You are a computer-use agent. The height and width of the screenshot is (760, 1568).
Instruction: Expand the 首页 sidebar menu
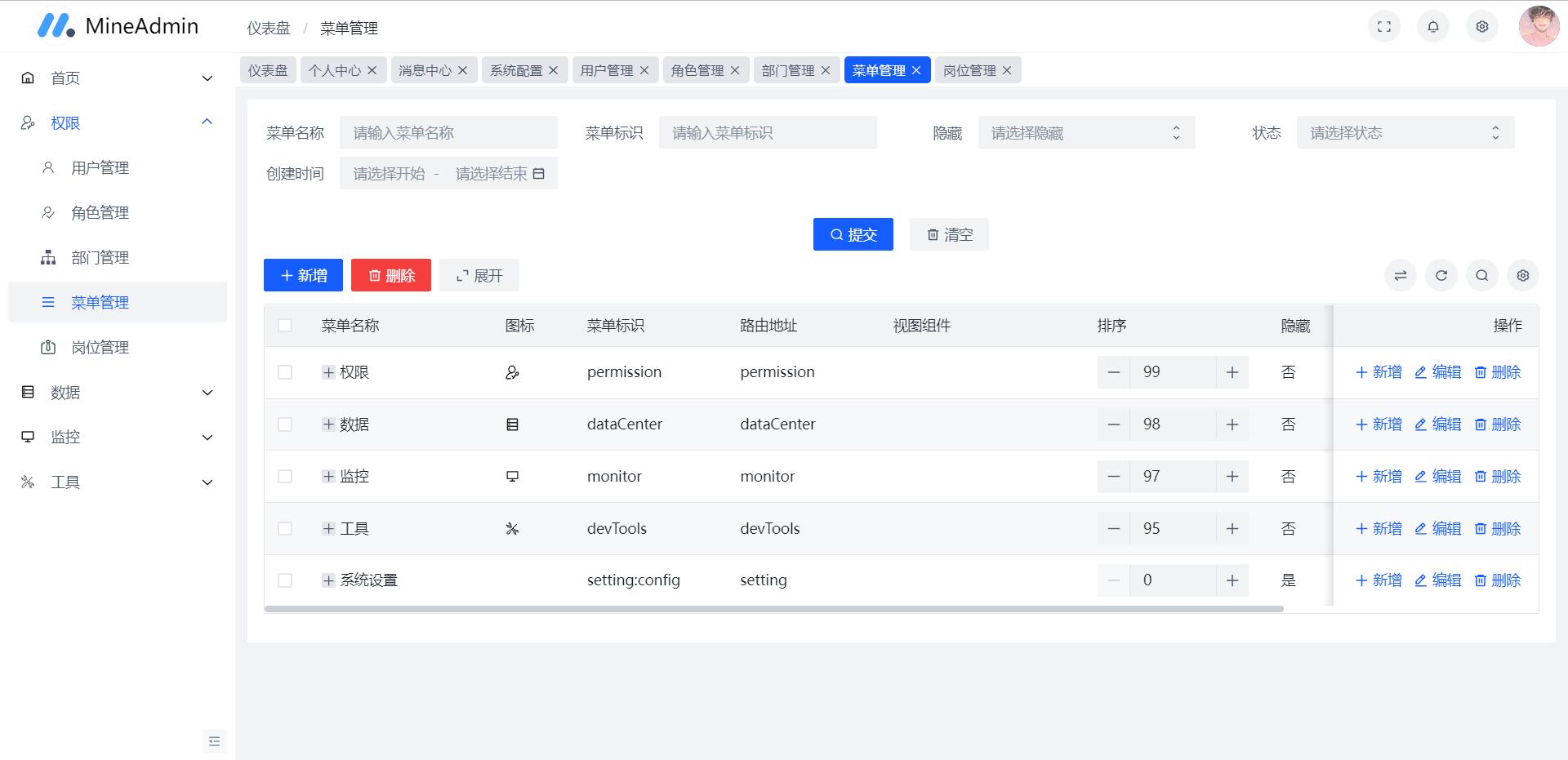(118, 78)
